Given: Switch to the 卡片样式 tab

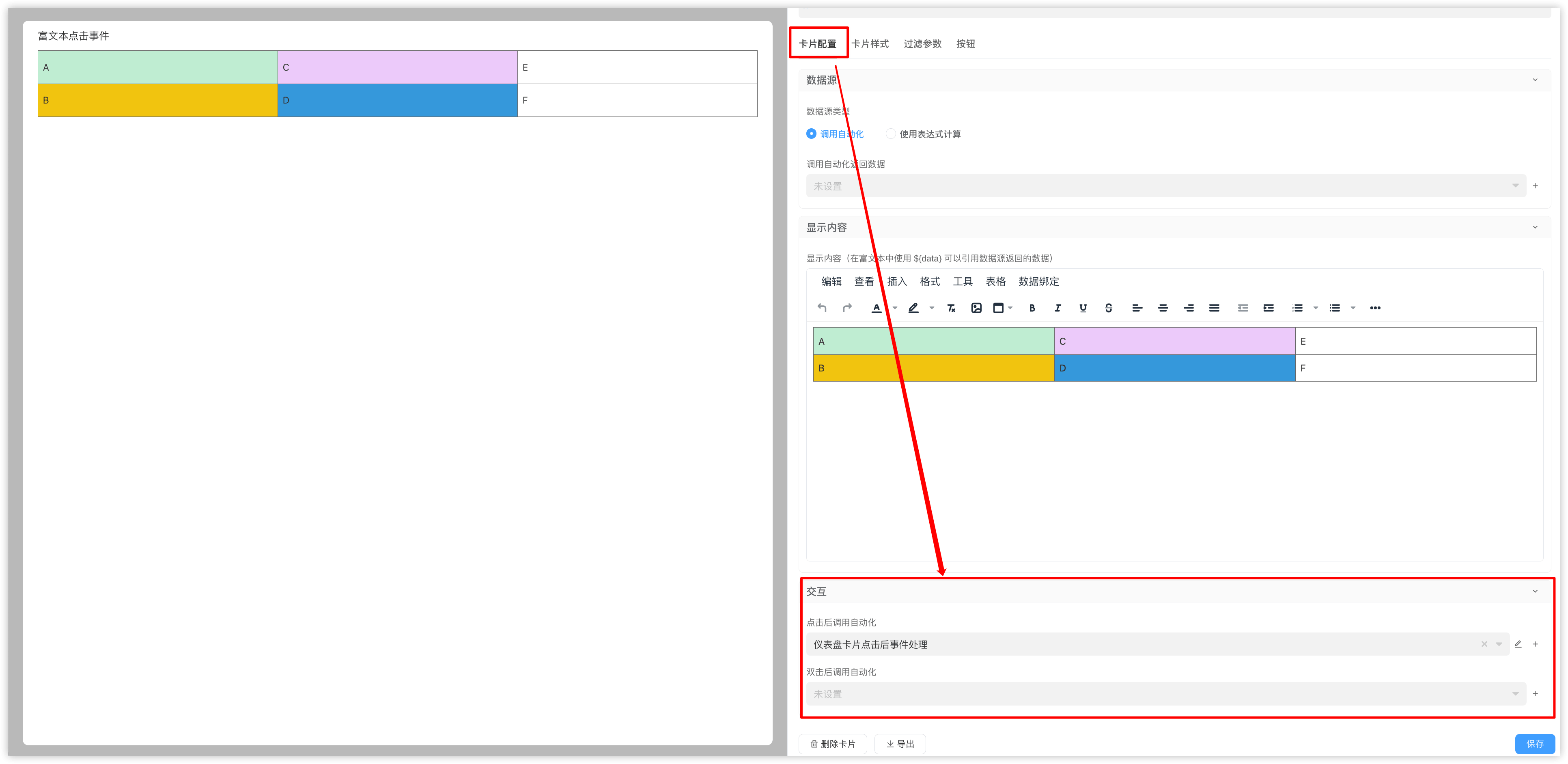Looking at the screenshot, I should 870,44.
